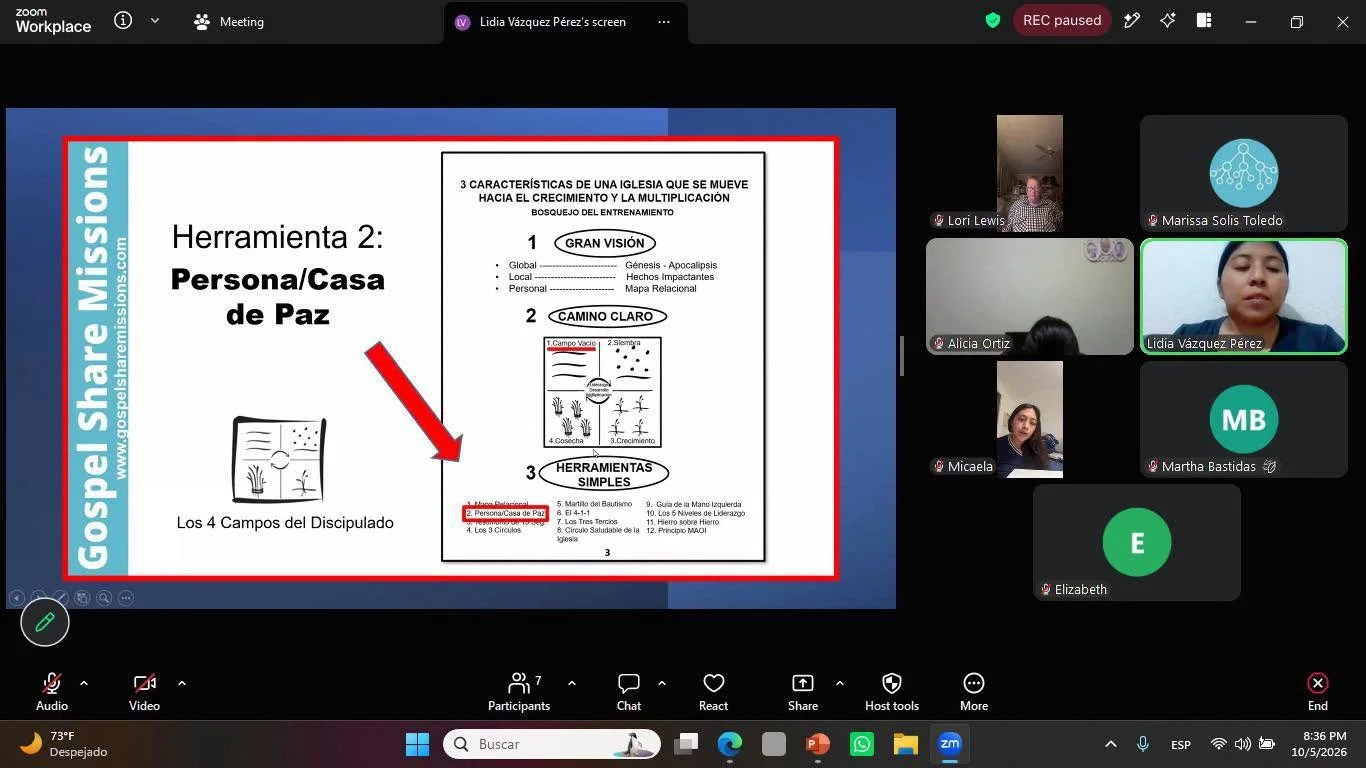Expand the Audio options caret
This screenshot has height=768, width=1366.
[84, 683]
